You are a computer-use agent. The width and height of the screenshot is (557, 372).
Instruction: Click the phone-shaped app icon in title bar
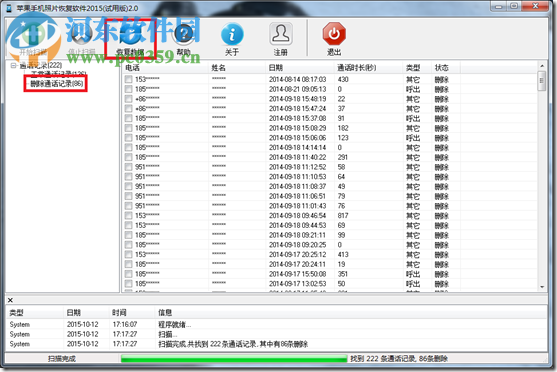click(9, 8)
